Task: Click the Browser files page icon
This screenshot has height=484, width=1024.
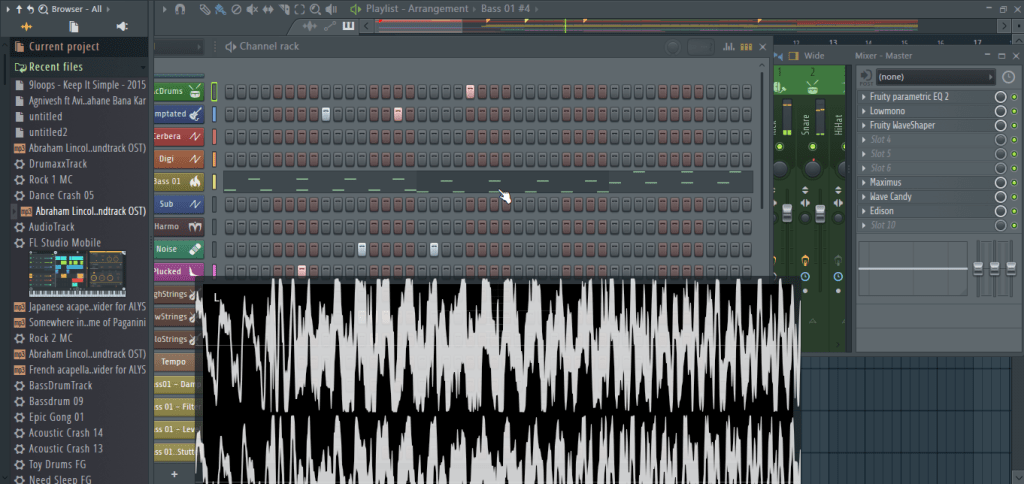Action: (x=74, y=26)
